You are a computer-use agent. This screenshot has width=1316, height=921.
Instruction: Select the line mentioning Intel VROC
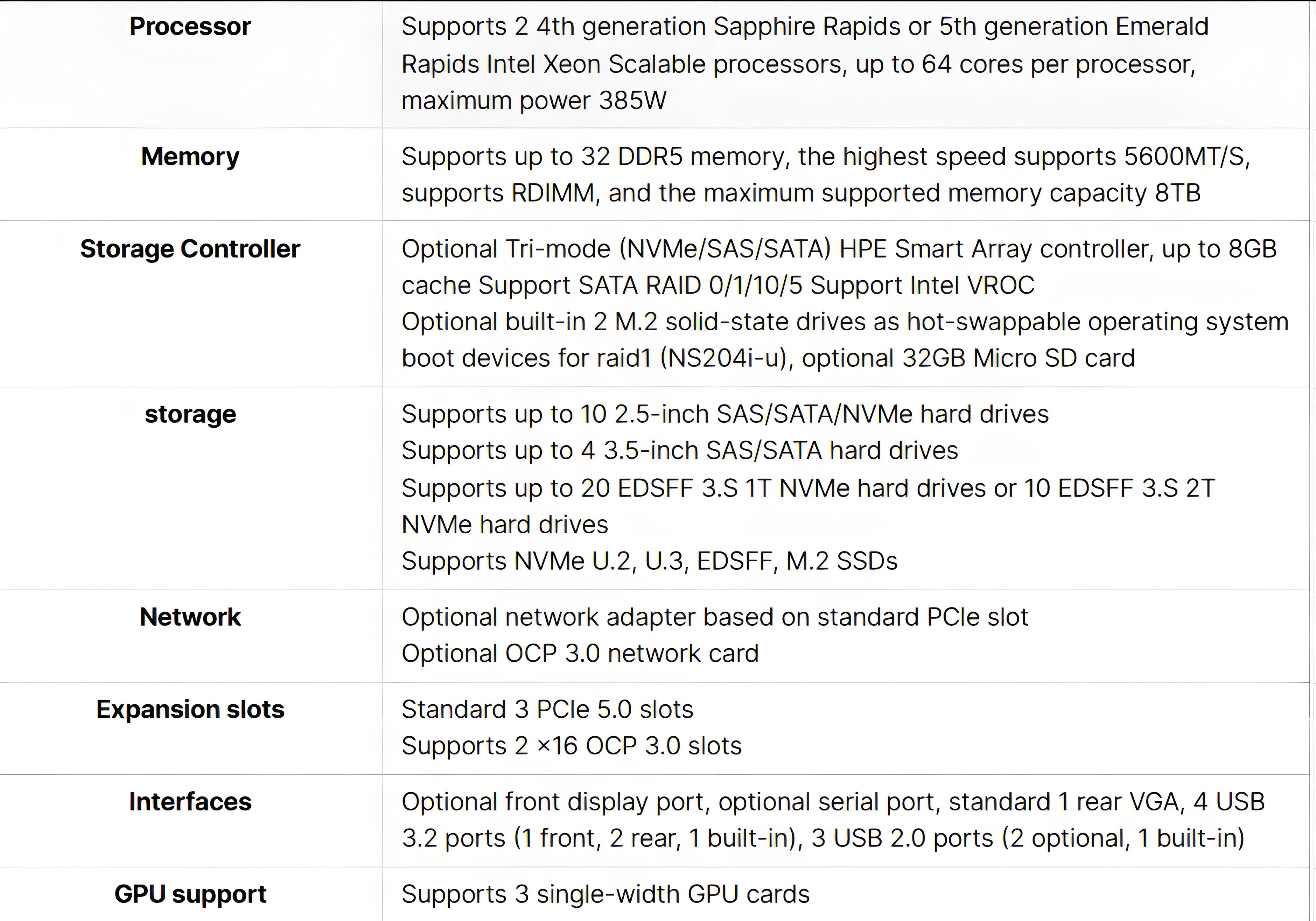point(717,286)
